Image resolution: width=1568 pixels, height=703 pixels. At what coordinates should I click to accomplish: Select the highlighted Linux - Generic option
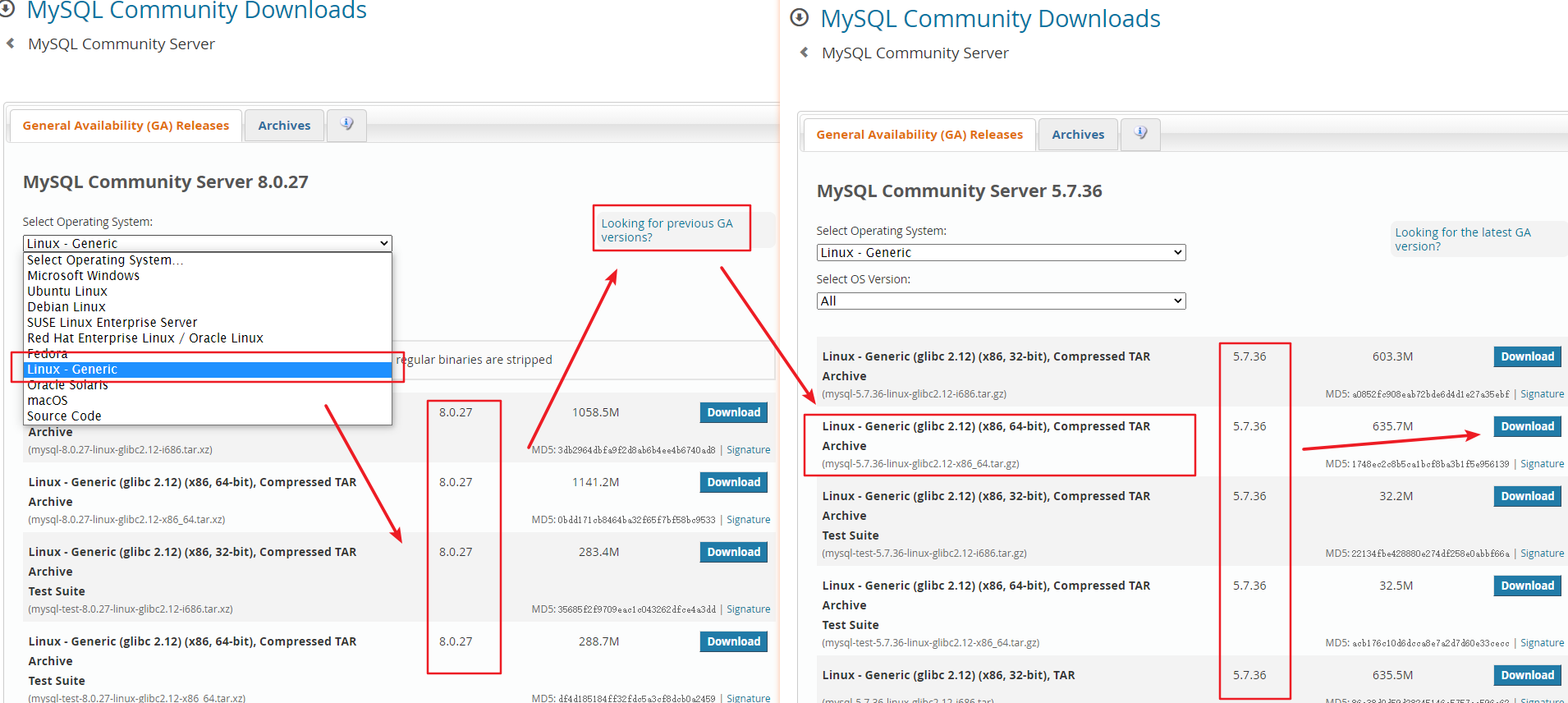(208, 370)
